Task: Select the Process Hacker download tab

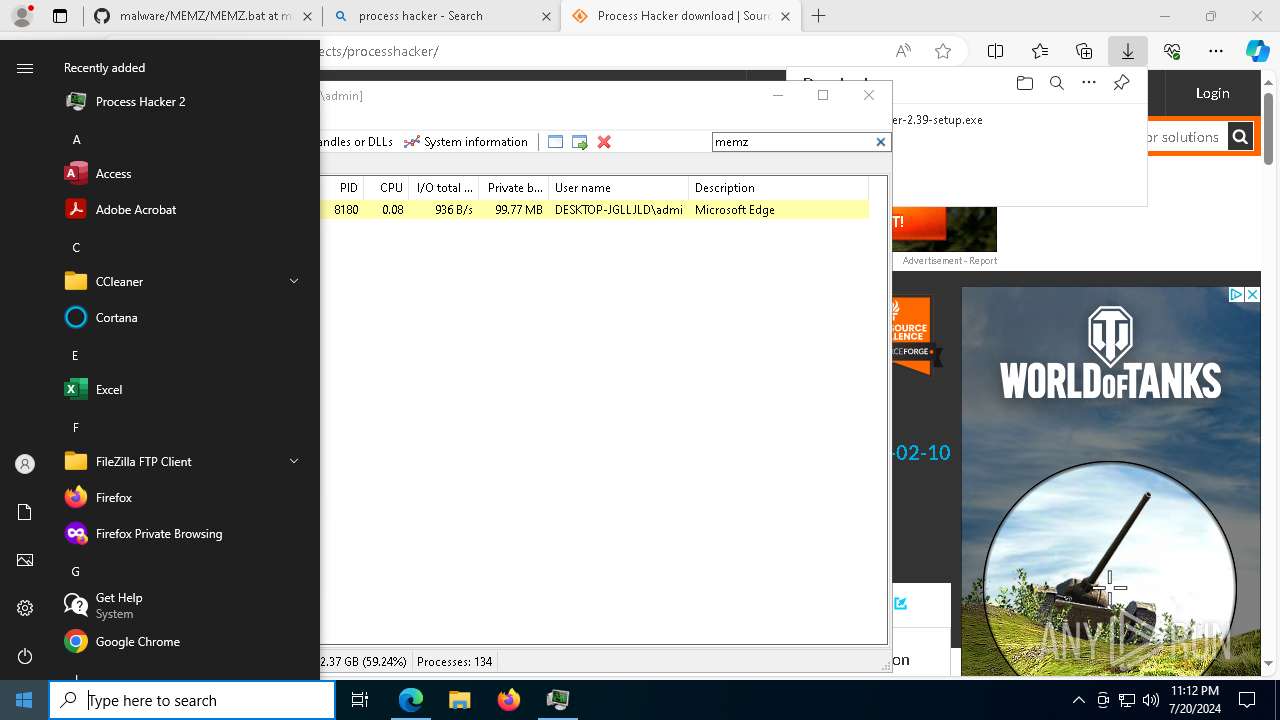Action: pyautogui.click(x=680, y=16)
